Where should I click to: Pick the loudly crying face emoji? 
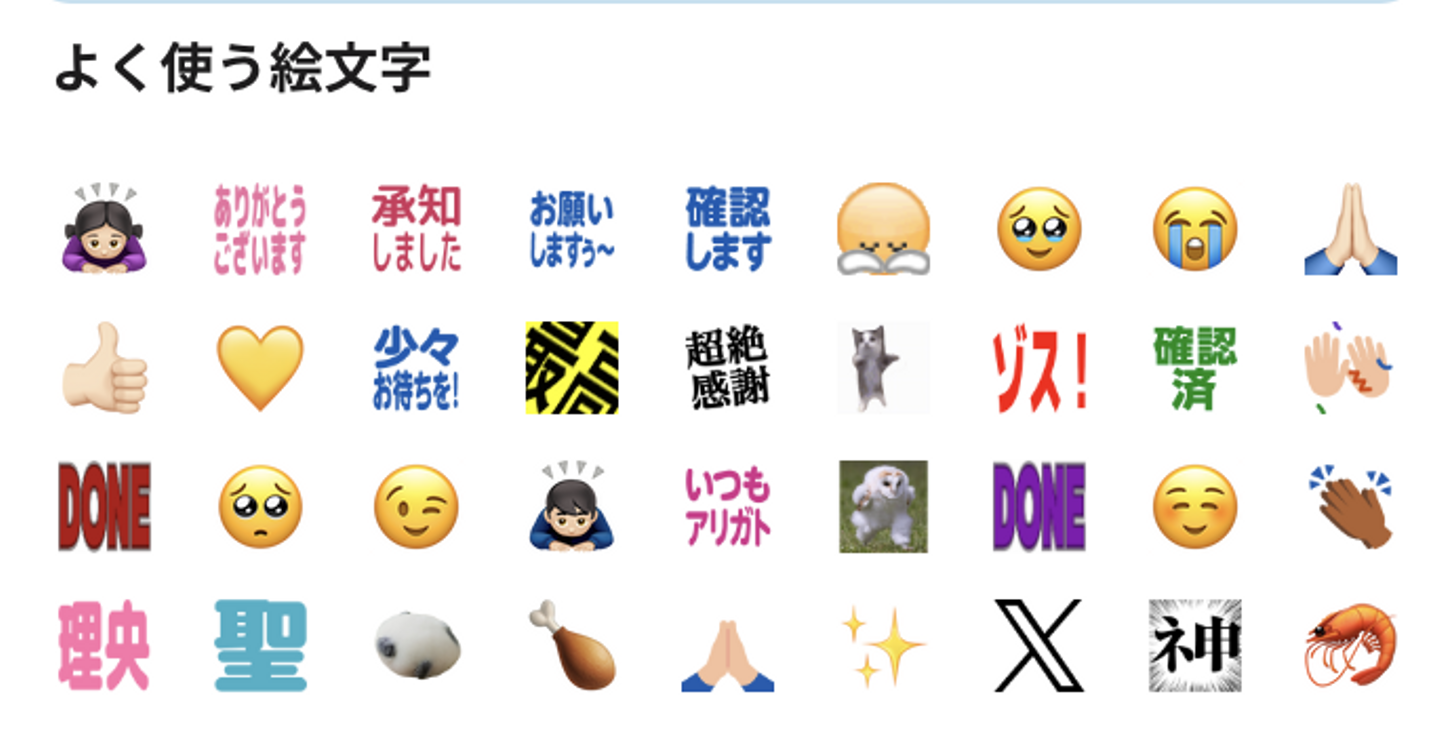tap(1195, 229)
